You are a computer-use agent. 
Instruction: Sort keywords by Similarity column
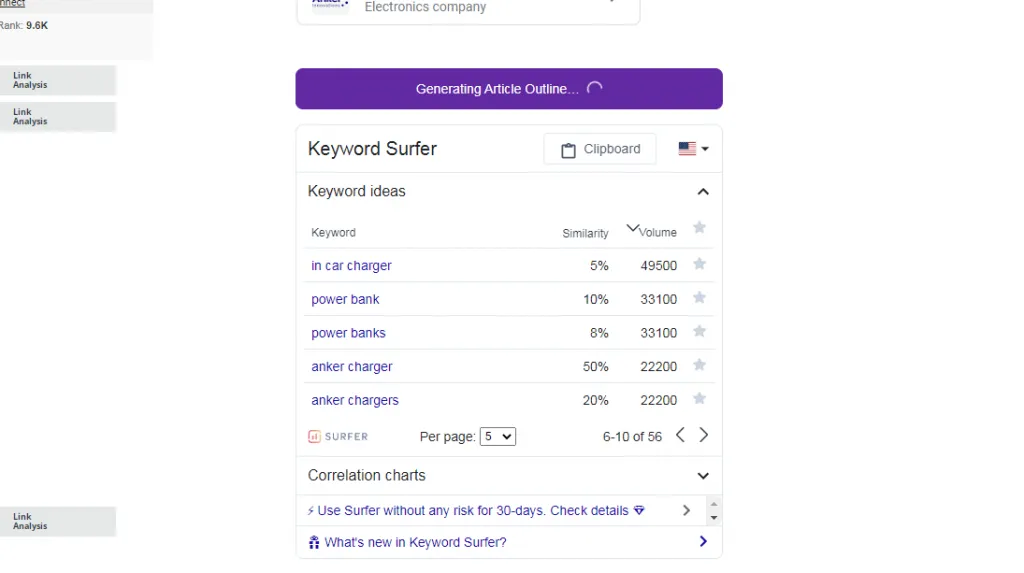(585, 233)
